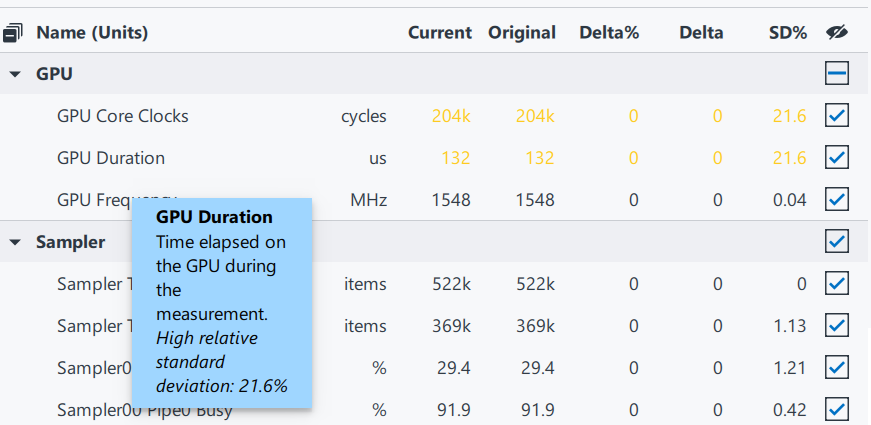The height and width of the screenshot is (425, 871).
Task: Uncheck the GPU Core Clocks checkbox
Action: click(837, 116)
